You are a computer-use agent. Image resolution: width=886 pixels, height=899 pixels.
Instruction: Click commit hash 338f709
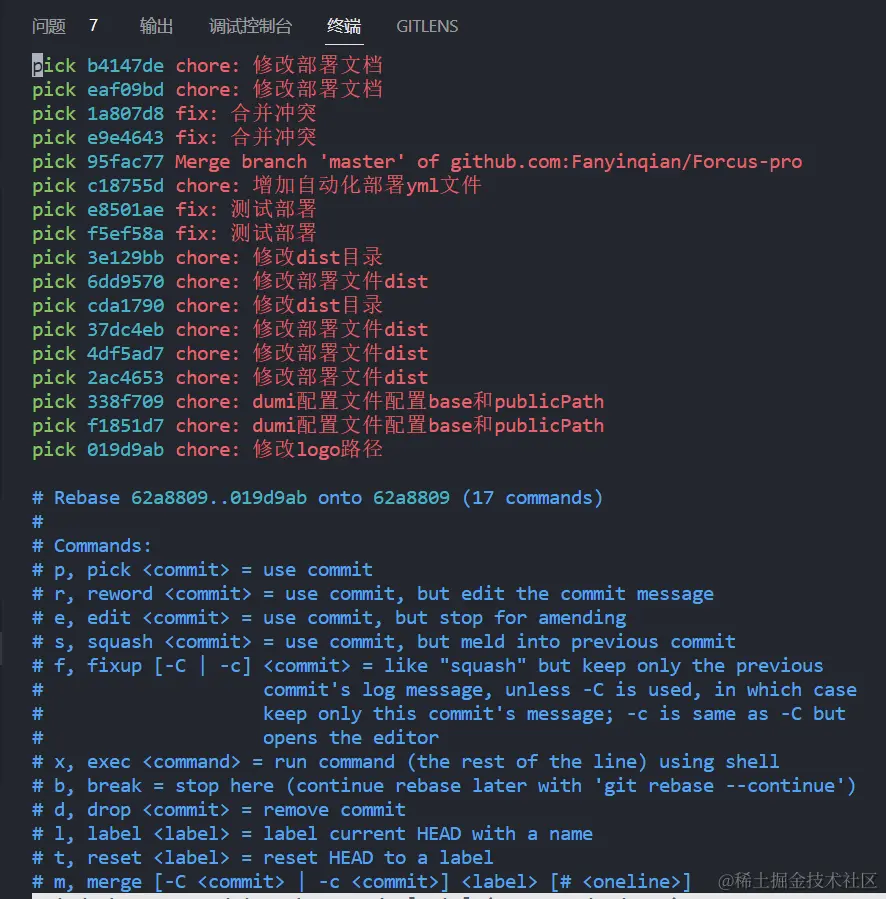(x=126, y=402)
